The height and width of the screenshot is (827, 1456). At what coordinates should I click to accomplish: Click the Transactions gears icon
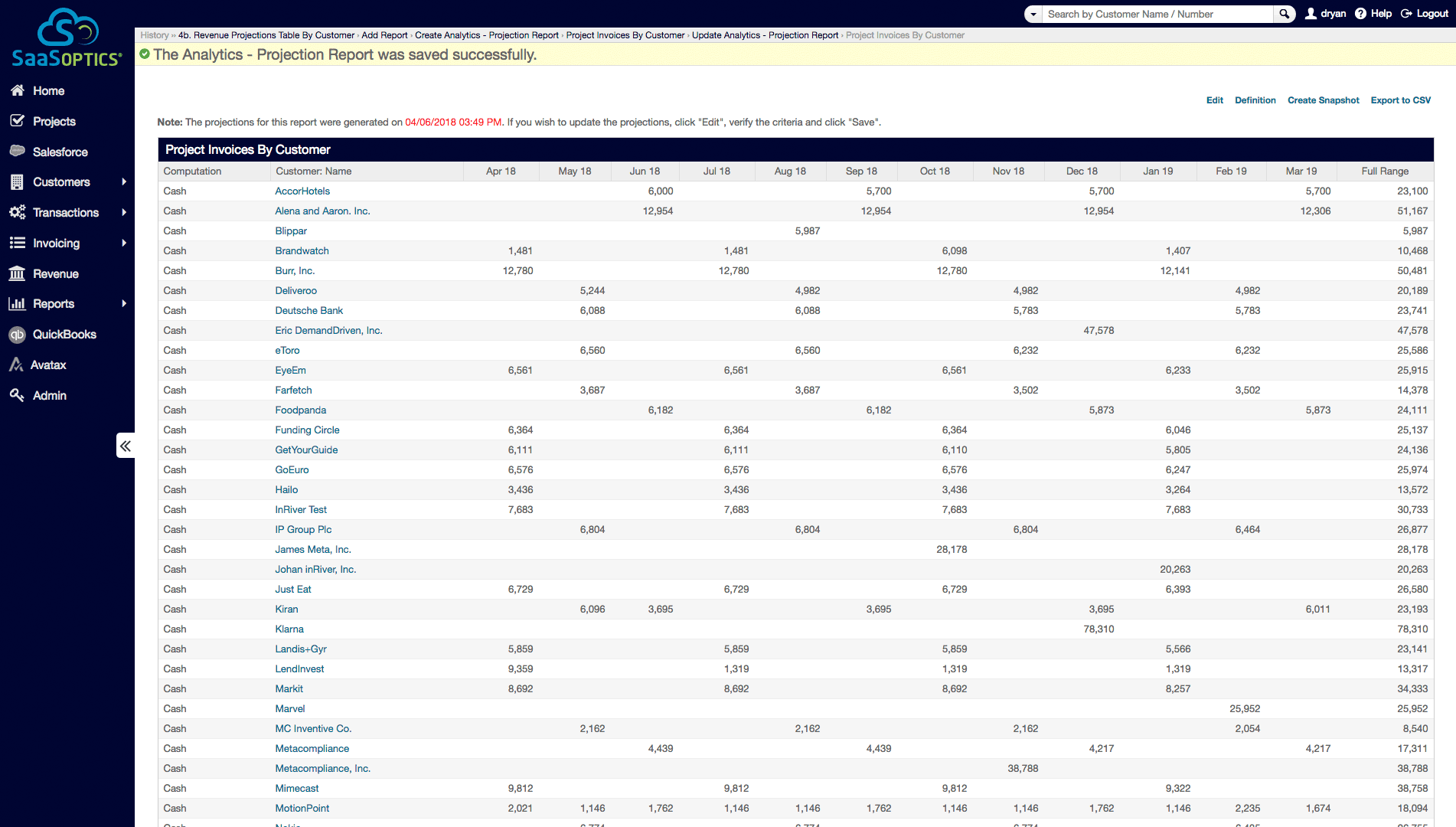click(18, 212)
